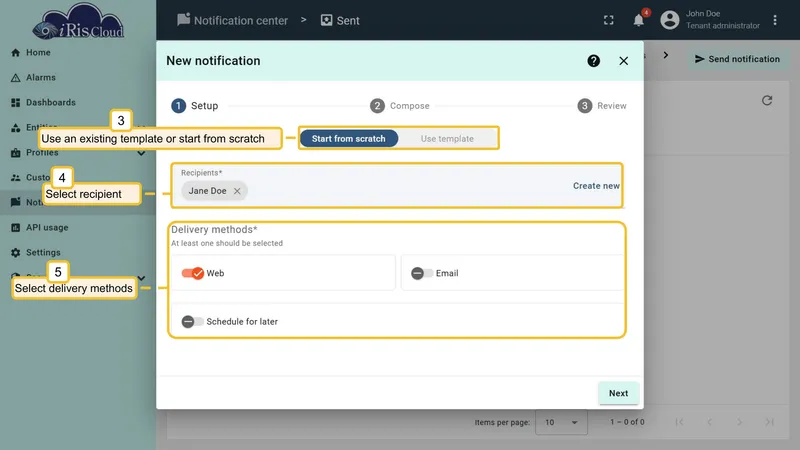Go to first page of results

[680, 422]
